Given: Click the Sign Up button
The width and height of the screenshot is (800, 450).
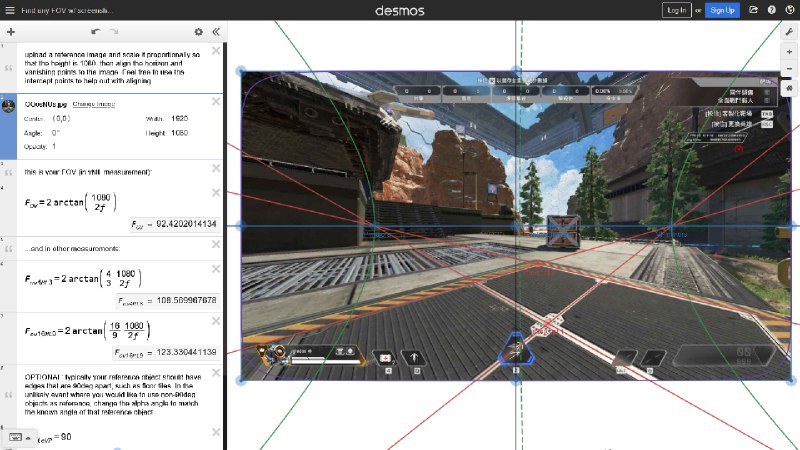Looking at the screenshot, I should (722, 10).
